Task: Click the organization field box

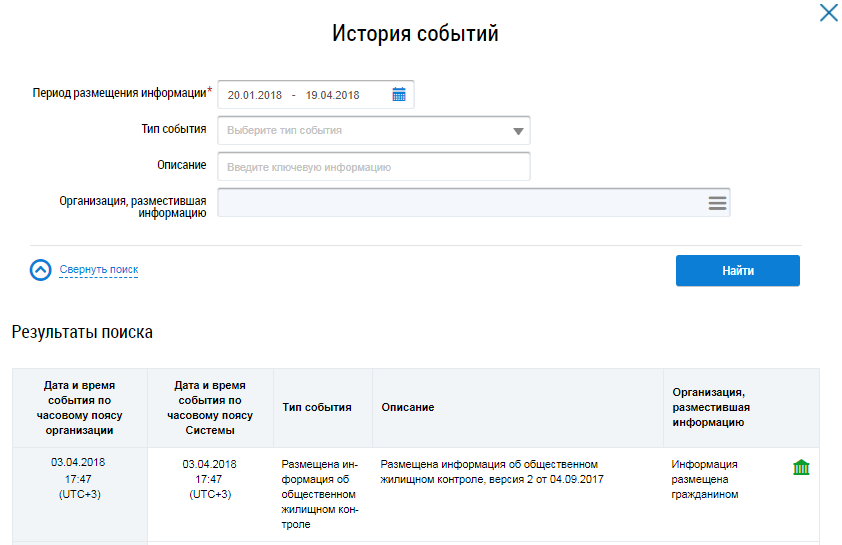Action: click(460, 203)
